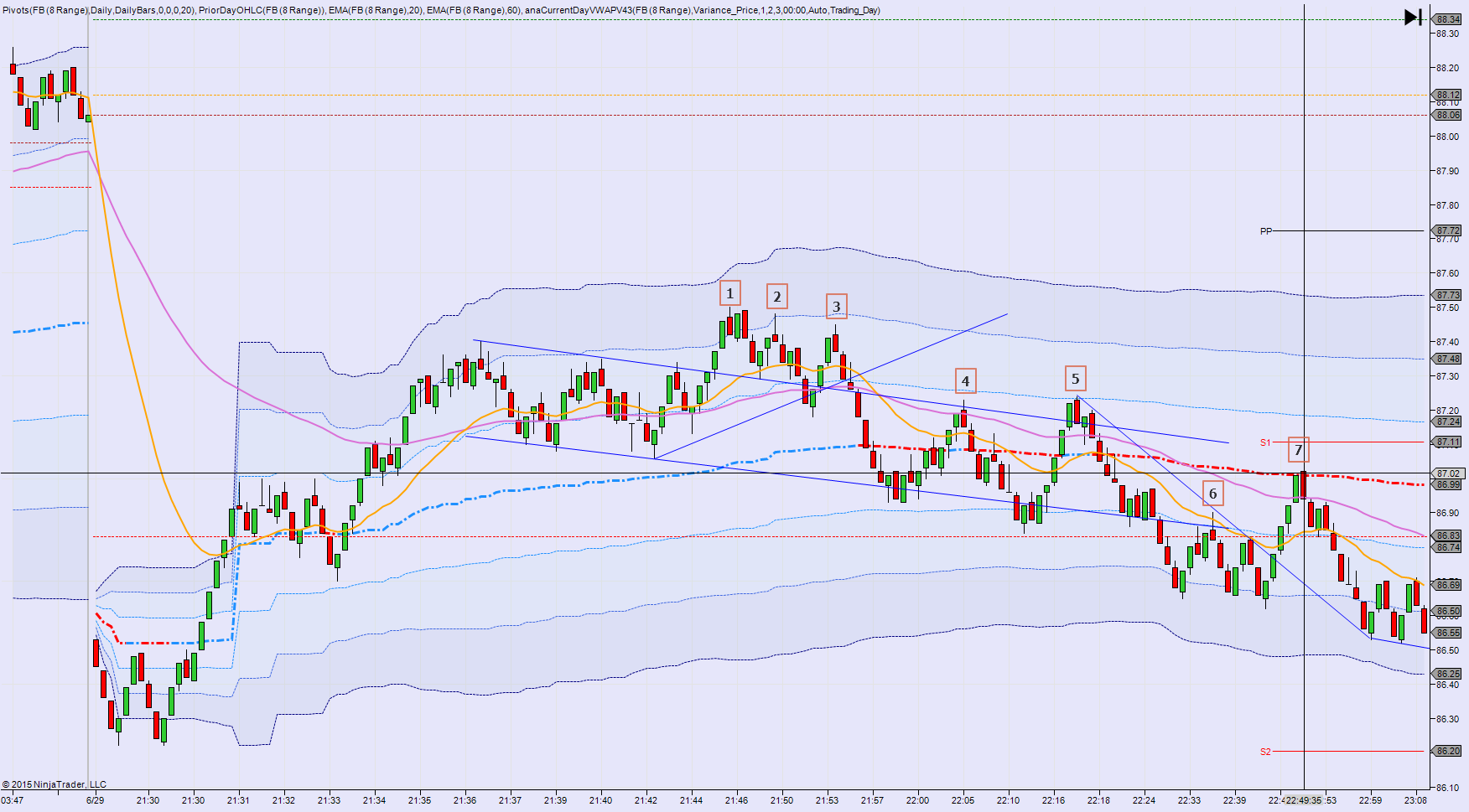Click the 21:31 time axis label
This screenshot has width=1469, height=812.
coord(238,800)
